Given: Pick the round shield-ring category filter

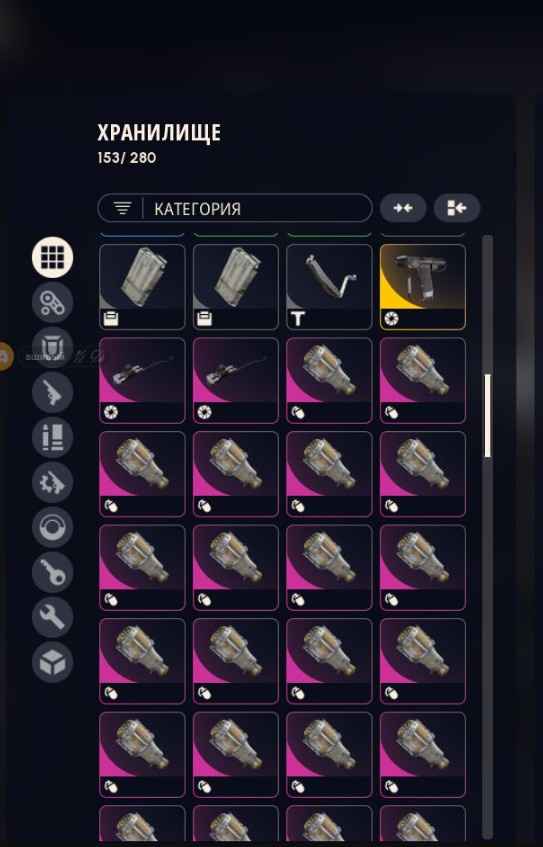Looking at the screenshot, I should [52, 527].
